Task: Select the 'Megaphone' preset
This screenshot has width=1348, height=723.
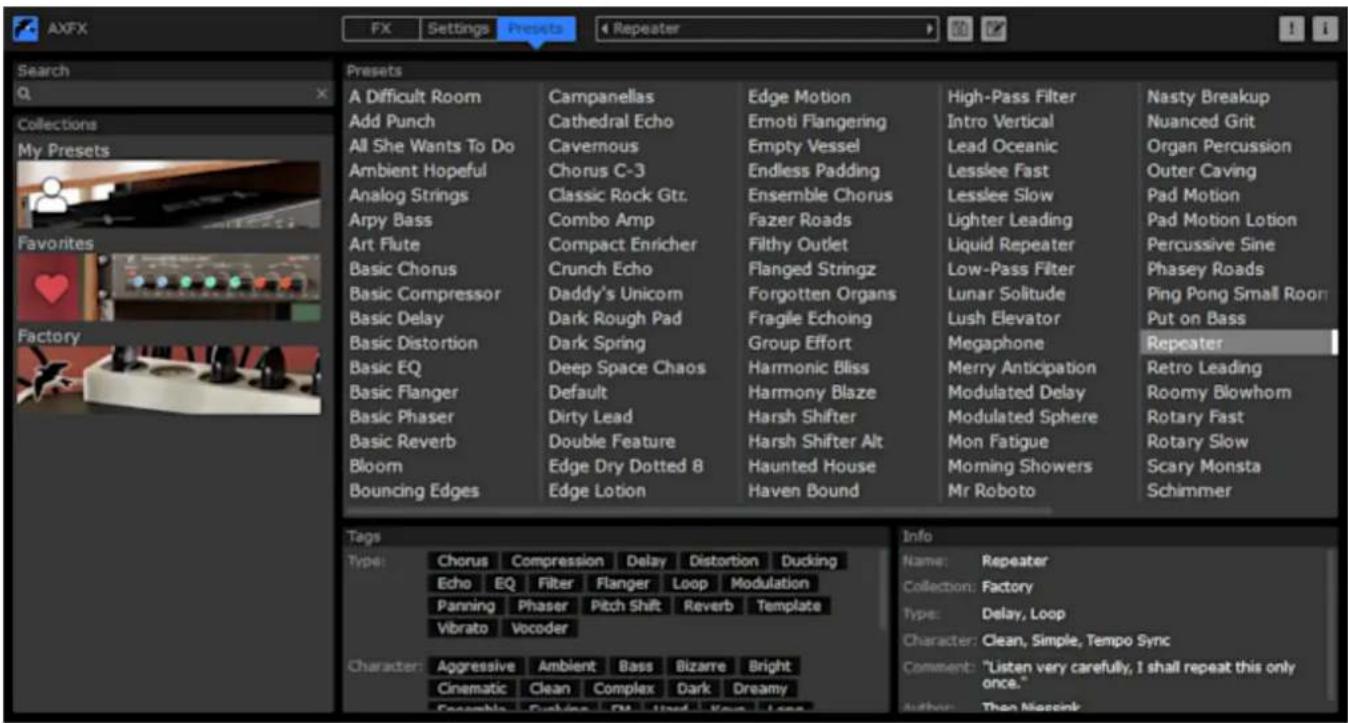Action: click(x=996, y=343)
